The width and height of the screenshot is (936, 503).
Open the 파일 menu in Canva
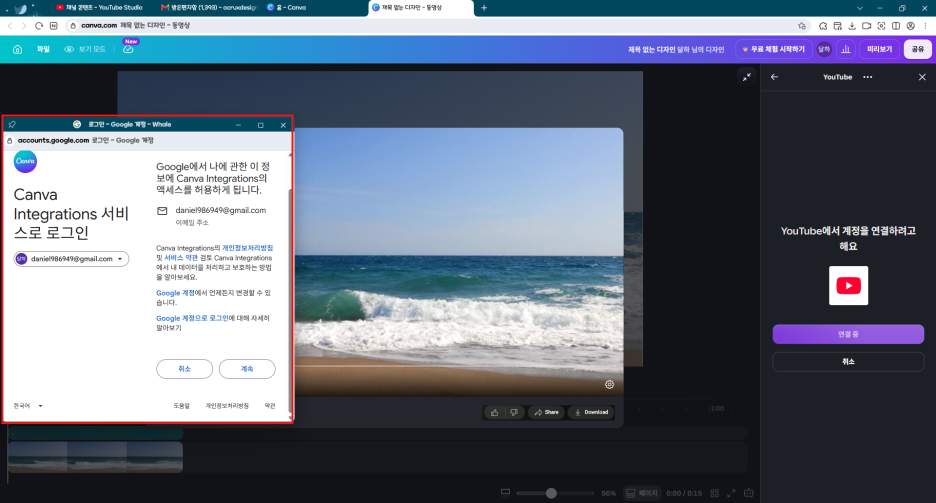click(43, 50)
